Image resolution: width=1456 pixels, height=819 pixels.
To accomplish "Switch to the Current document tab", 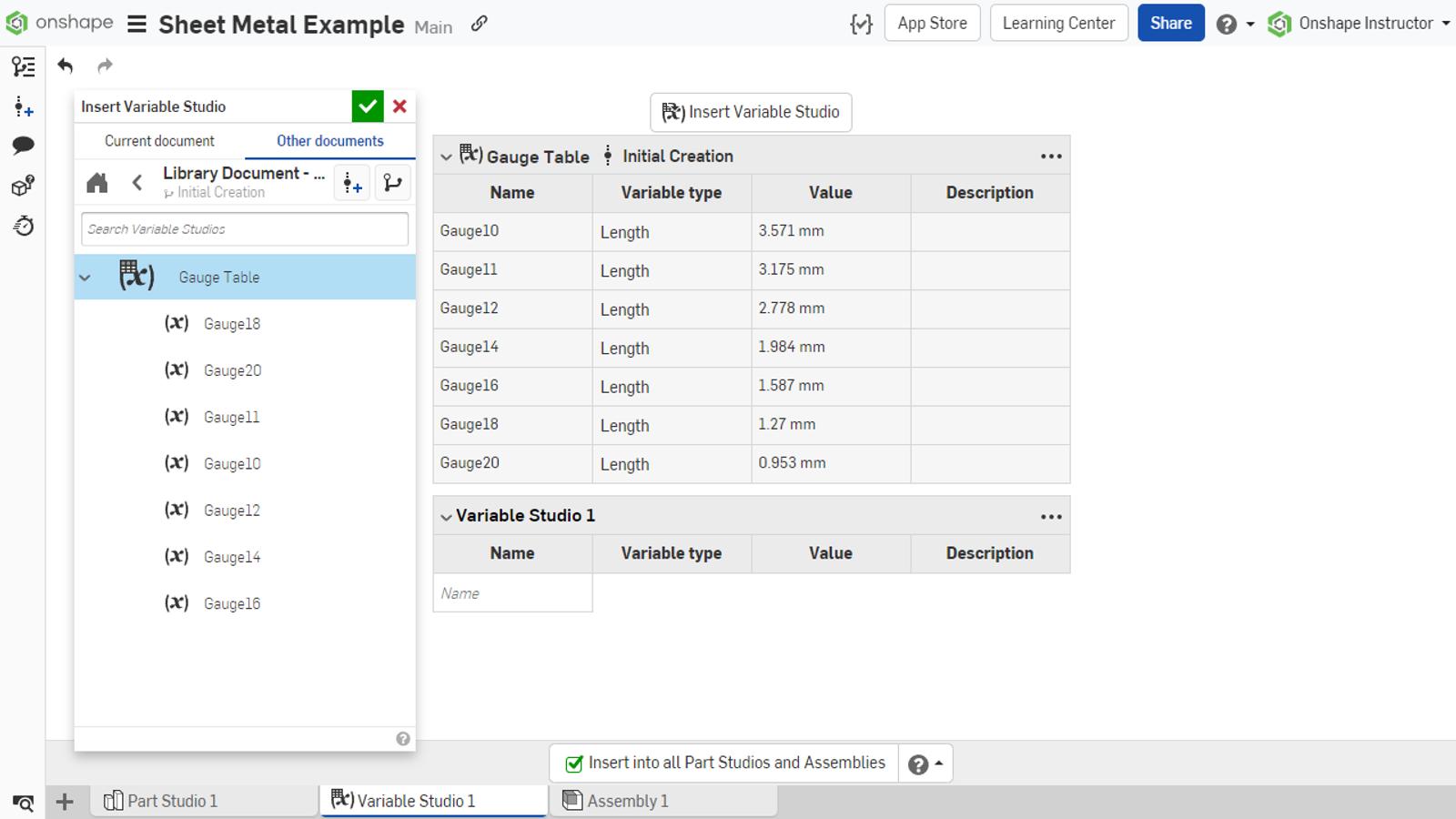I will [159, 141].
